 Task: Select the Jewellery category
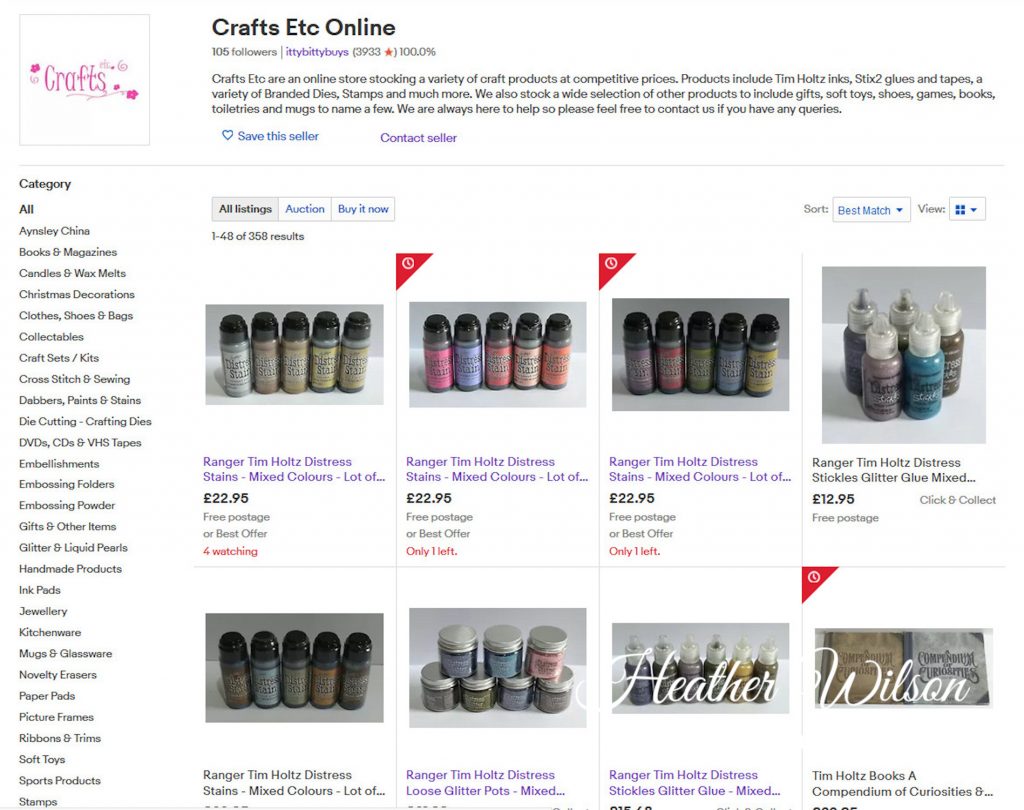[43, 611]
